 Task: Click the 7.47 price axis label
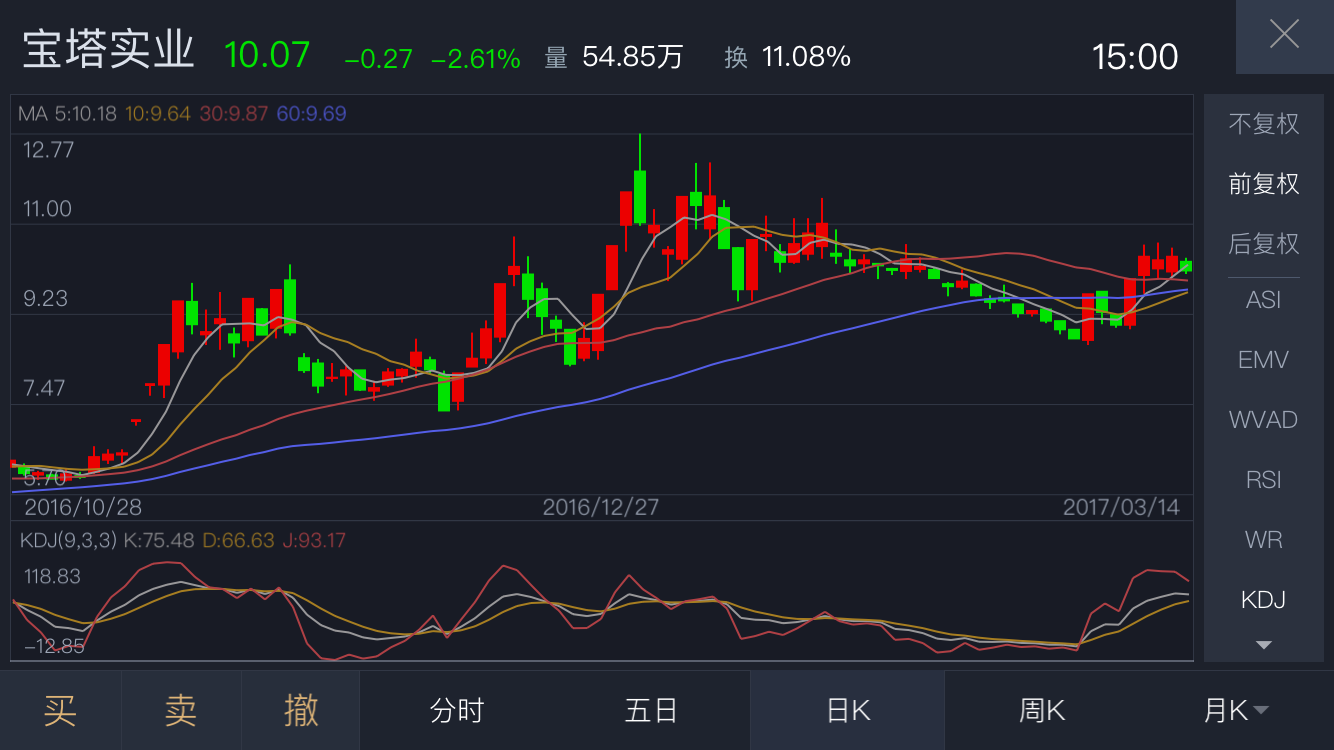coord(46,388)
